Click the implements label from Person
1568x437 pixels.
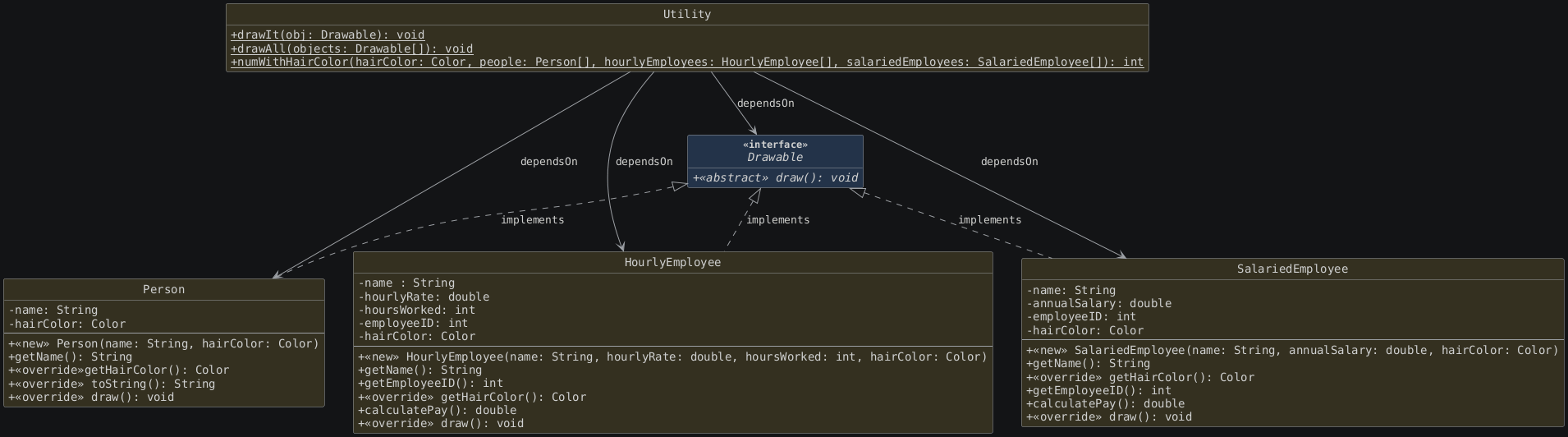[532, 220]
